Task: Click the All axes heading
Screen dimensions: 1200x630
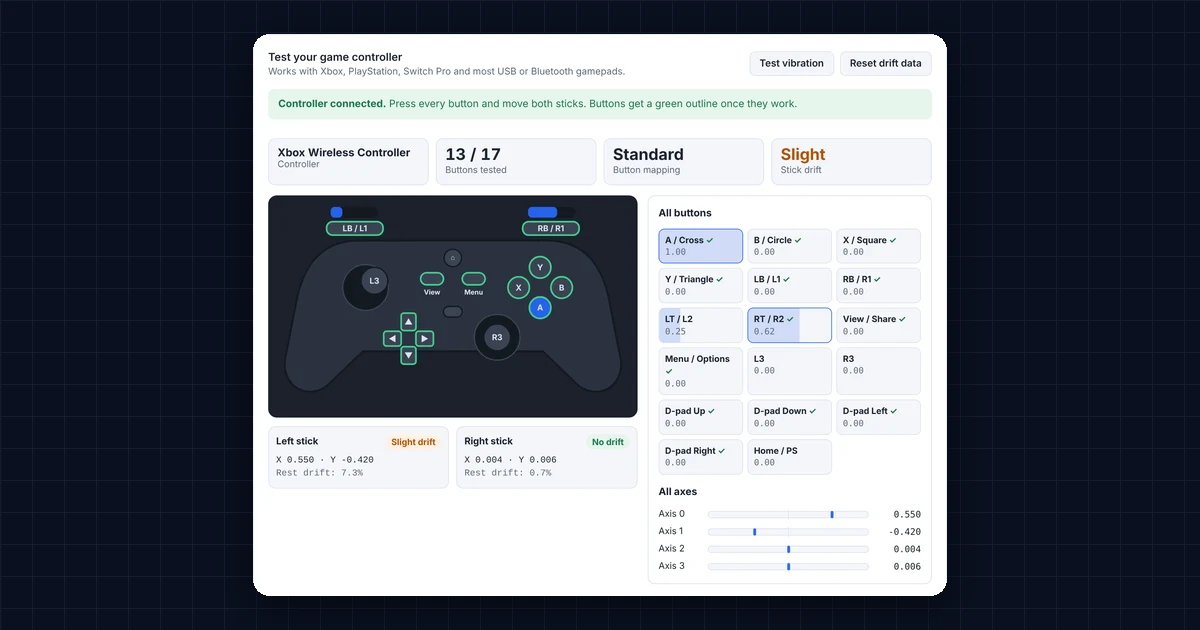Action: click(x=678, y=492)
